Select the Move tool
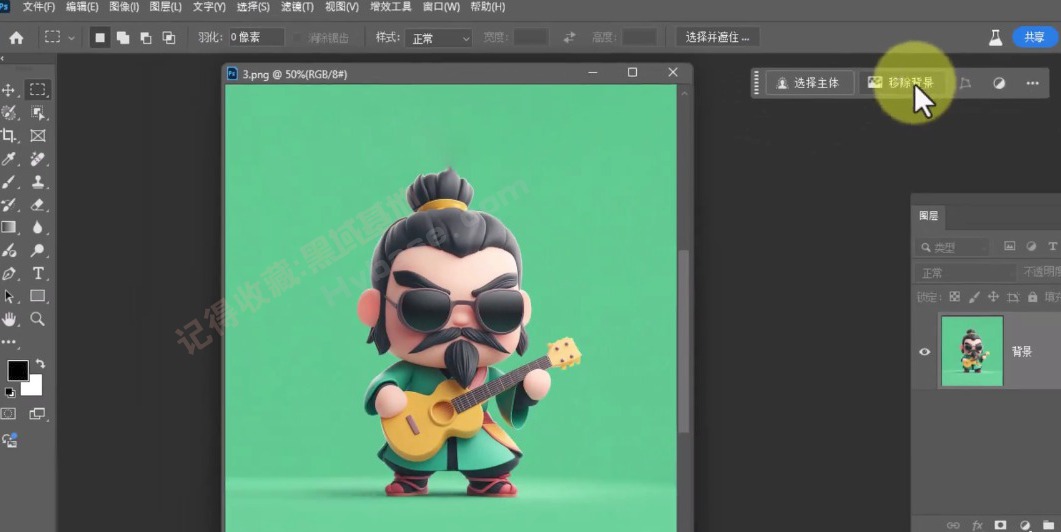The height and width of the screenshot is (532, 1061). pos(9,90)
